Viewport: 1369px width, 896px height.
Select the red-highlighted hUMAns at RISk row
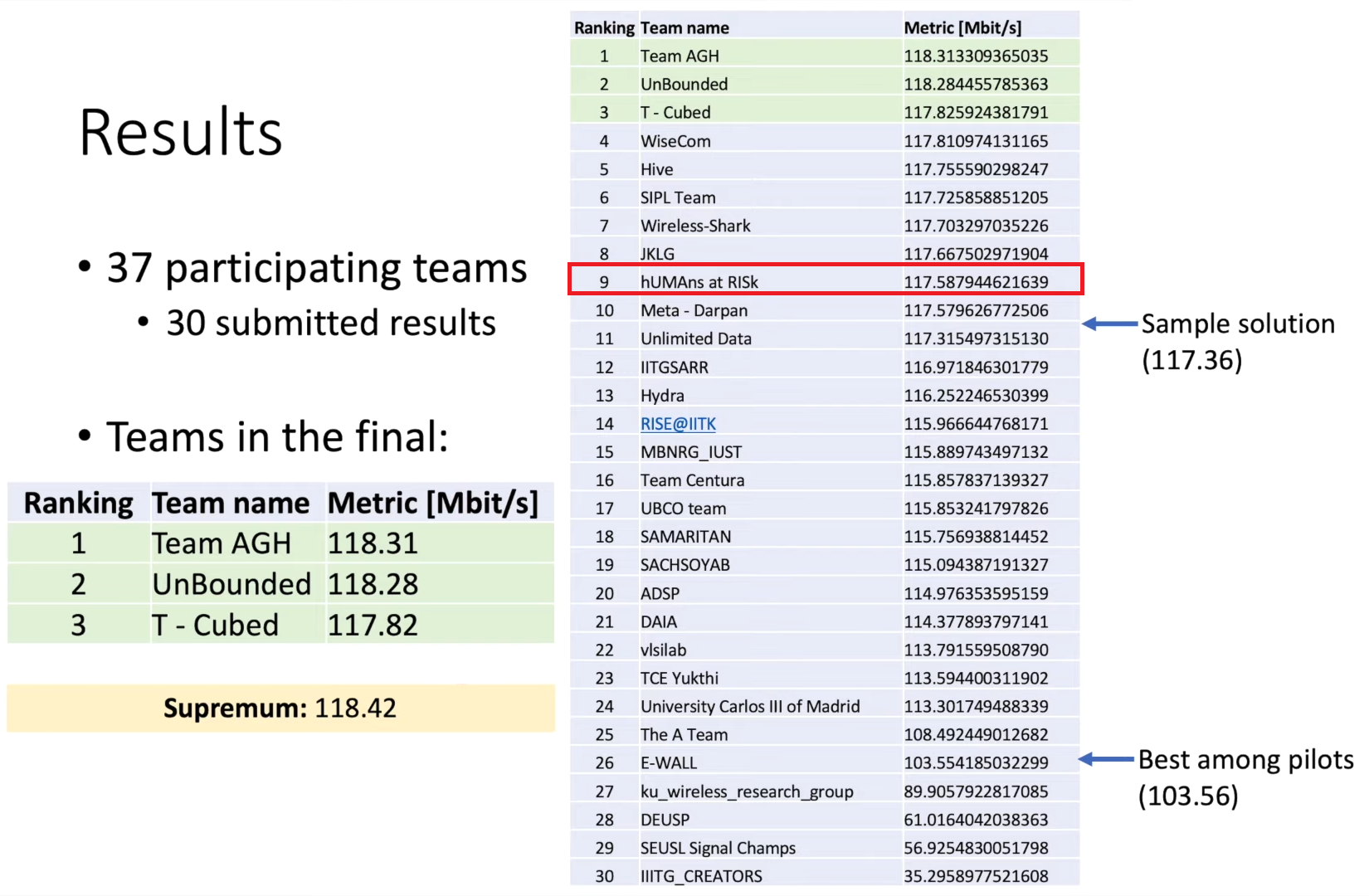826,280
